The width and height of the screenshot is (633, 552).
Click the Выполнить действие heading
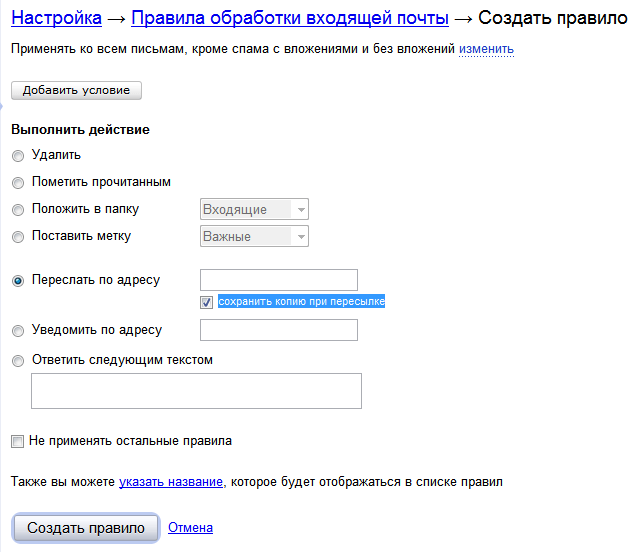click(x=80, y=130)
